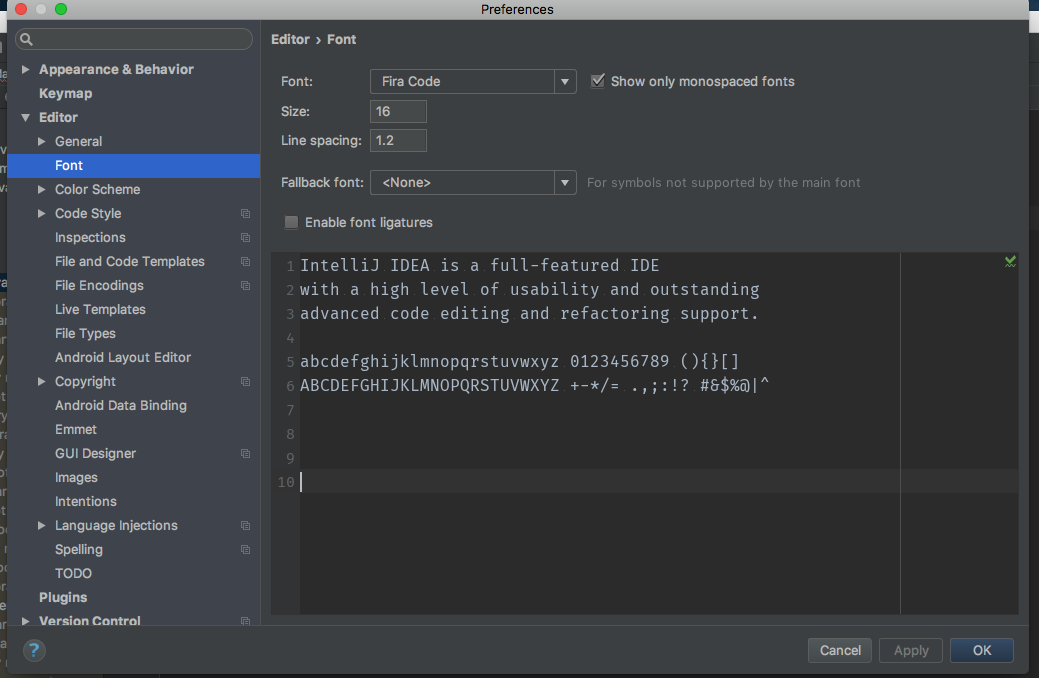Click the Help question mark icon
Screen dimensions: 1039x678
tap(33, 650)
